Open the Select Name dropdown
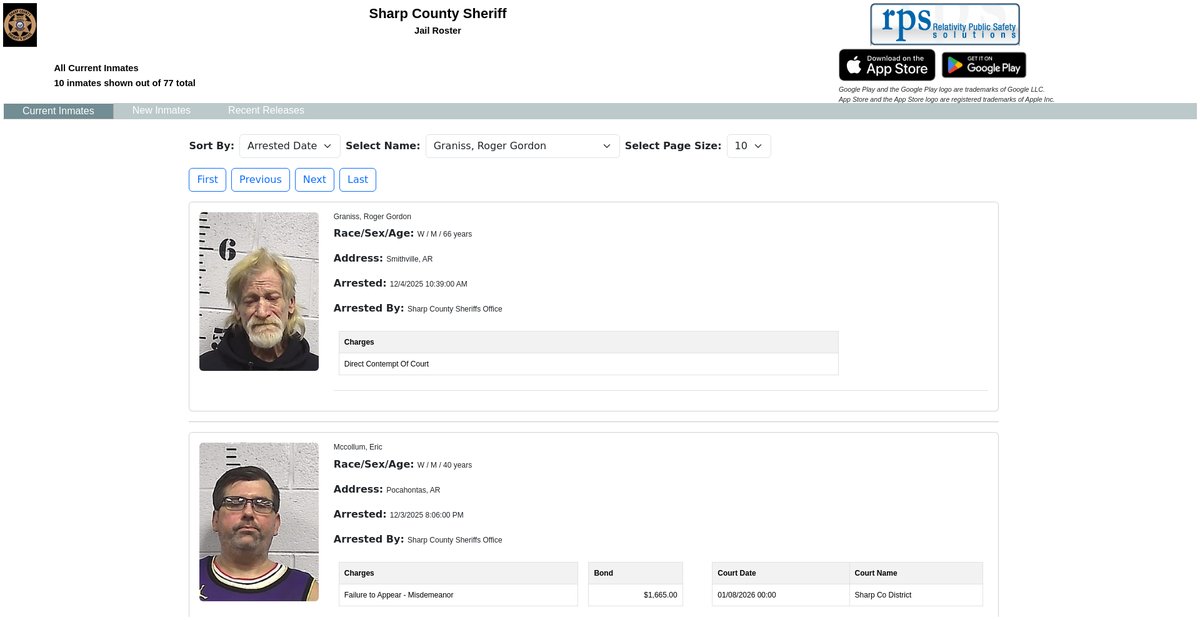This screenshot has width=1200, height=620. [x=523, y=146]
